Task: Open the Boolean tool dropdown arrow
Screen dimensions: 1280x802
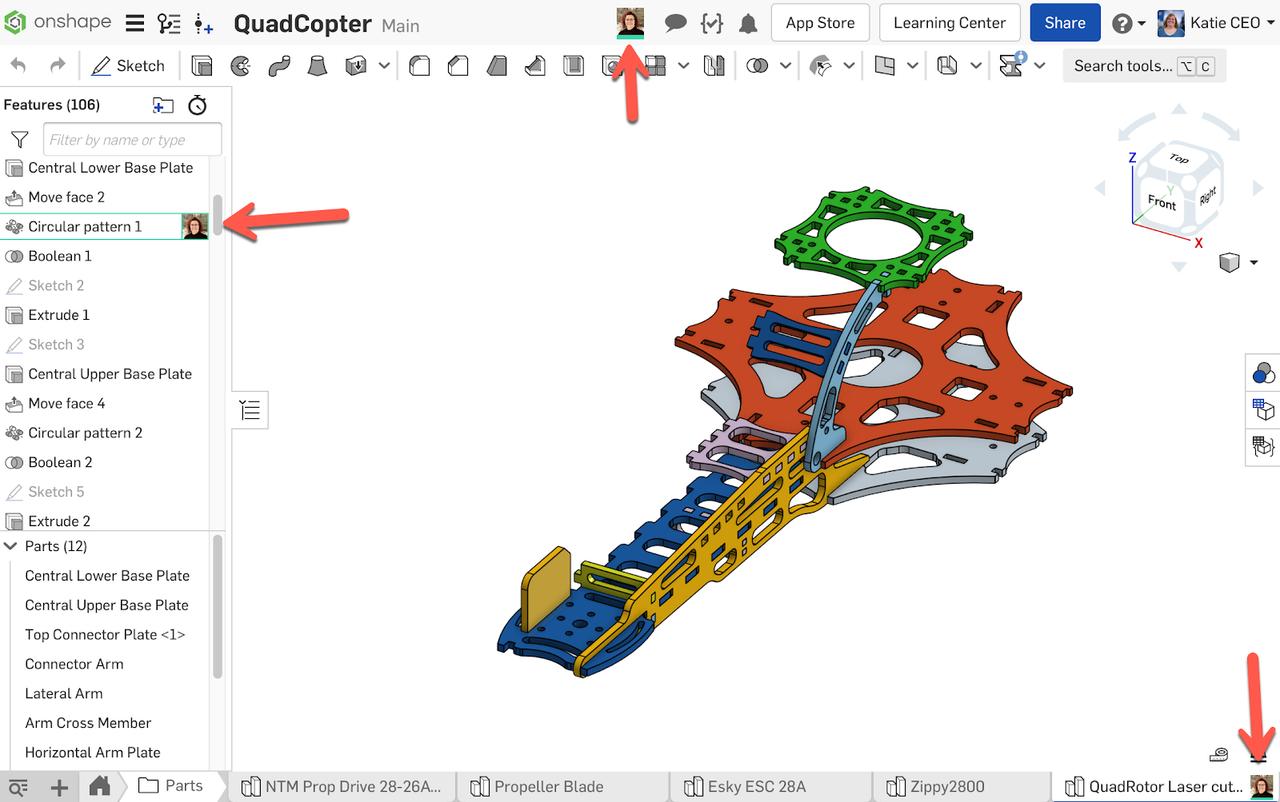Action: [x=785, y=65]
